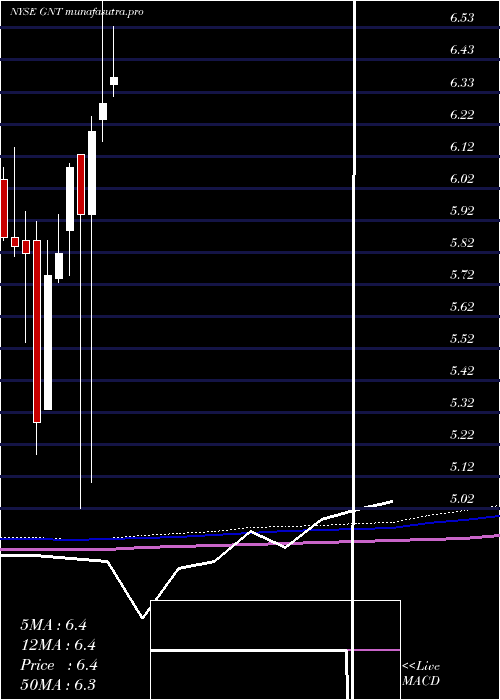Click the pink 50MA line

pos(250,543)
